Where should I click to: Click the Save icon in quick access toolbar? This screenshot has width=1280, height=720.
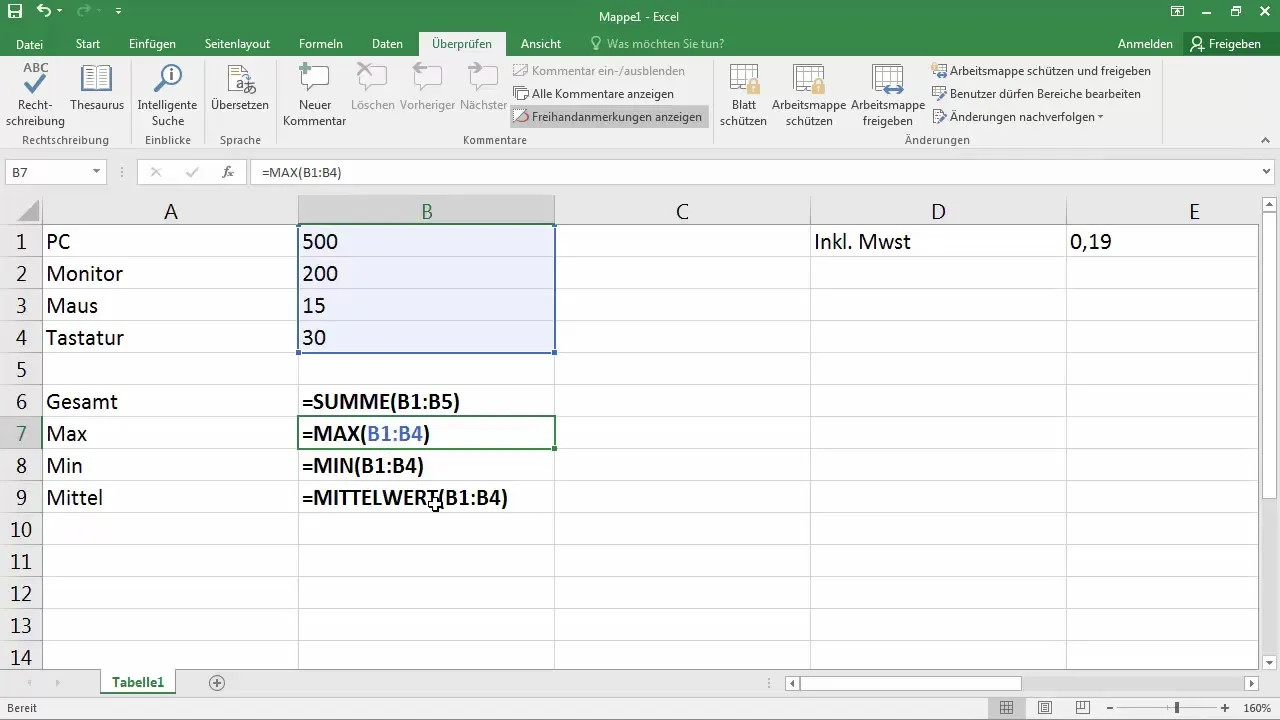[14, 12]
